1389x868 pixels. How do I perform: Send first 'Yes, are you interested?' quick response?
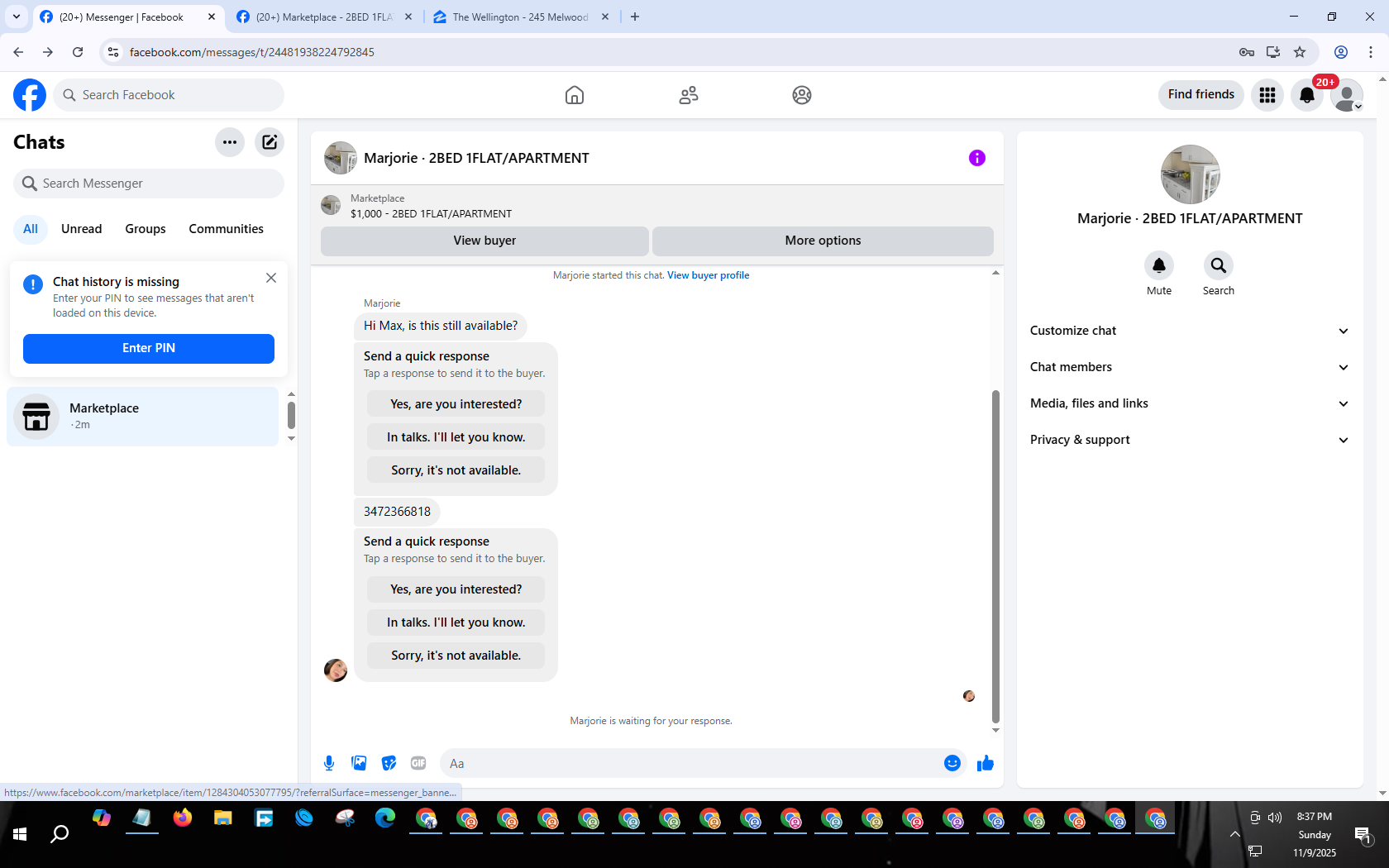click(456, 404)
